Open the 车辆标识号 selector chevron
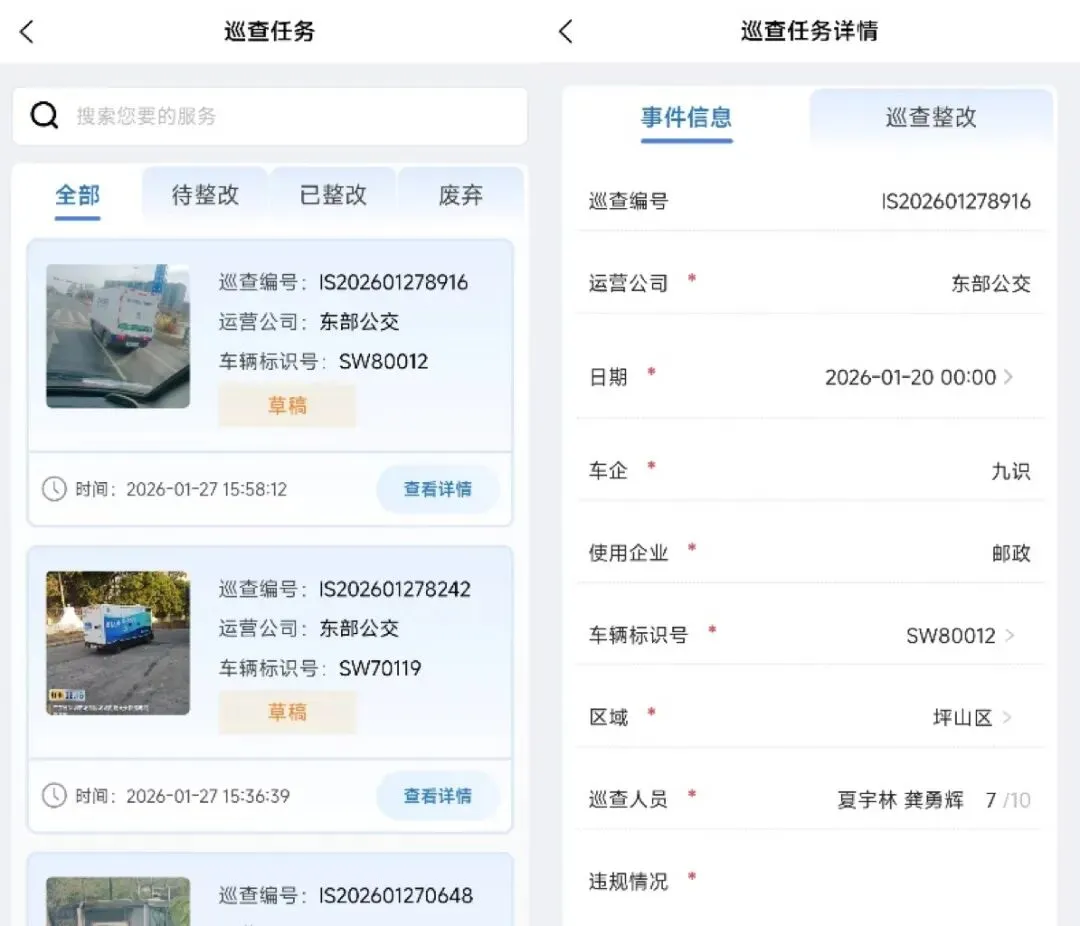The image size is (1080, 926). point(1010,635)
